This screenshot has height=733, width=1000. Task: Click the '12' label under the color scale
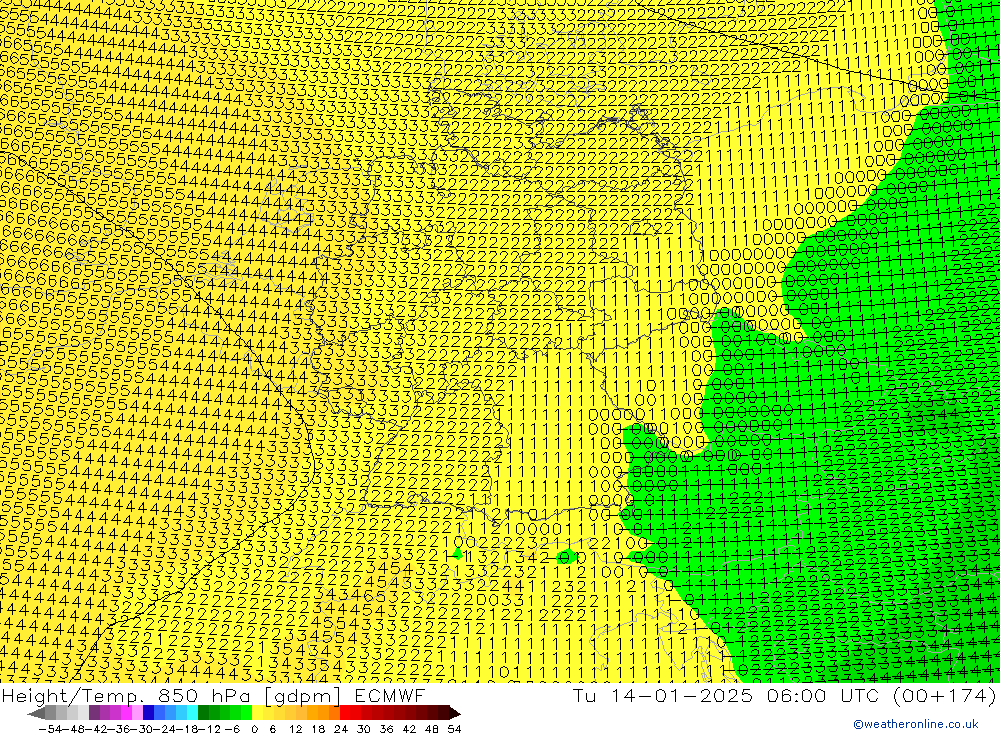click(x=295, y=729)
